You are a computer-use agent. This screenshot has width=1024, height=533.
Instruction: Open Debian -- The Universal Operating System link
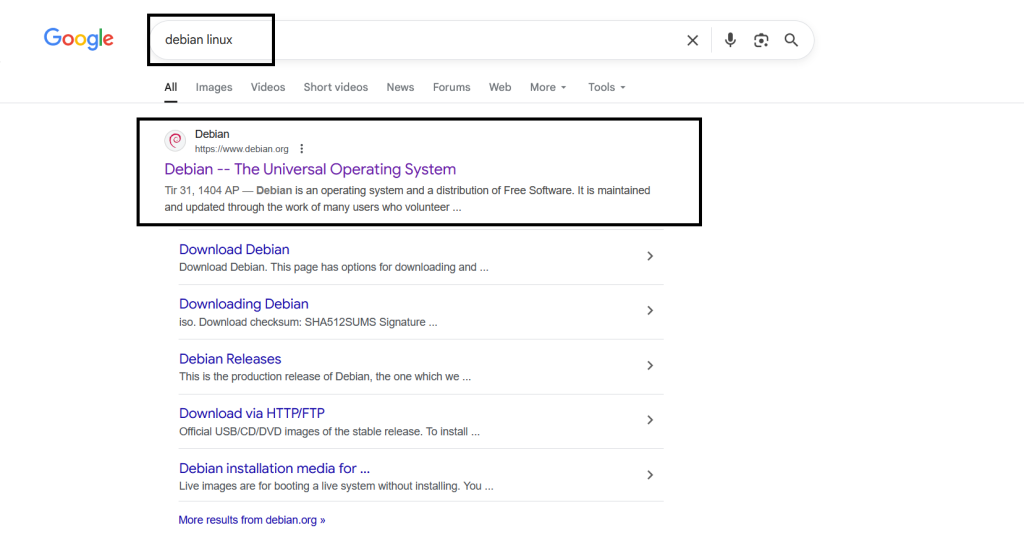coord(310,169)
